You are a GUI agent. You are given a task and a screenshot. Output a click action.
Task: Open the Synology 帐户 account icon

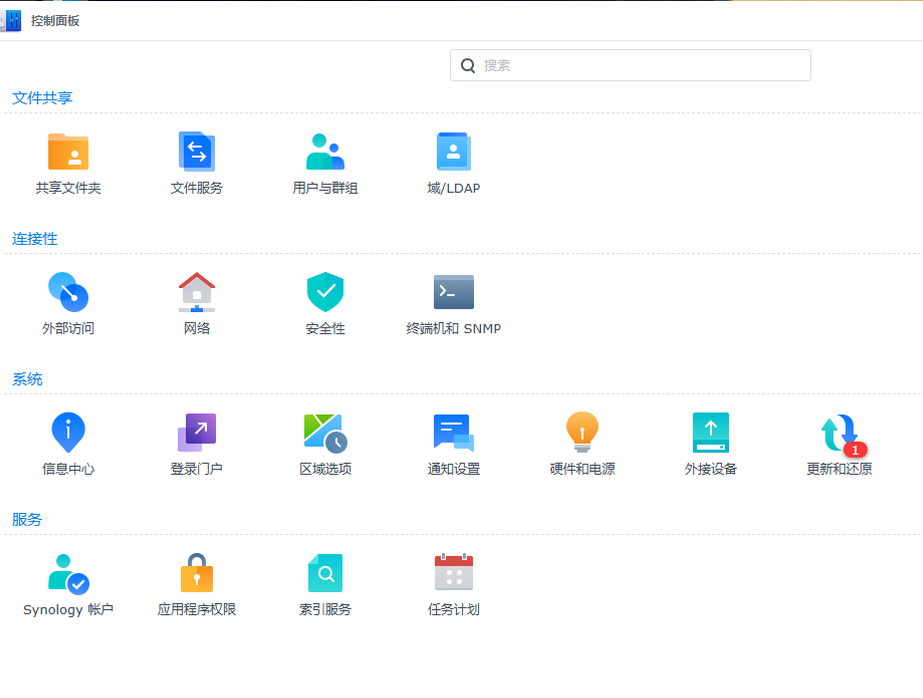[x=68, y=573]
